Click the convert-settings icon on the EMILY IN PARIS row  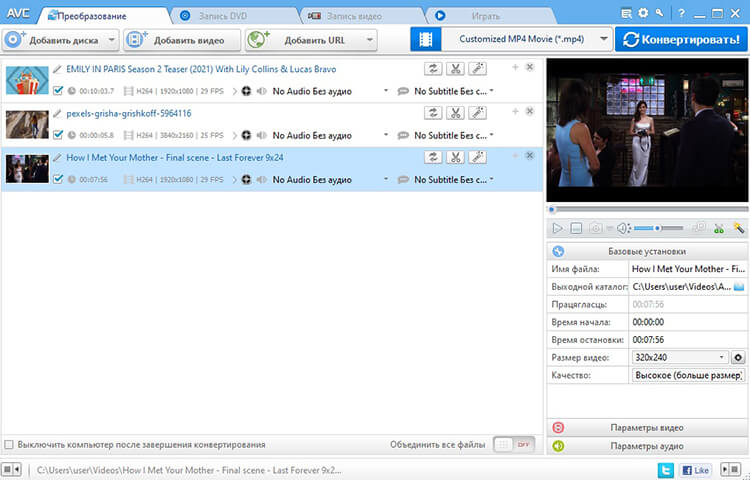[433, 69]
